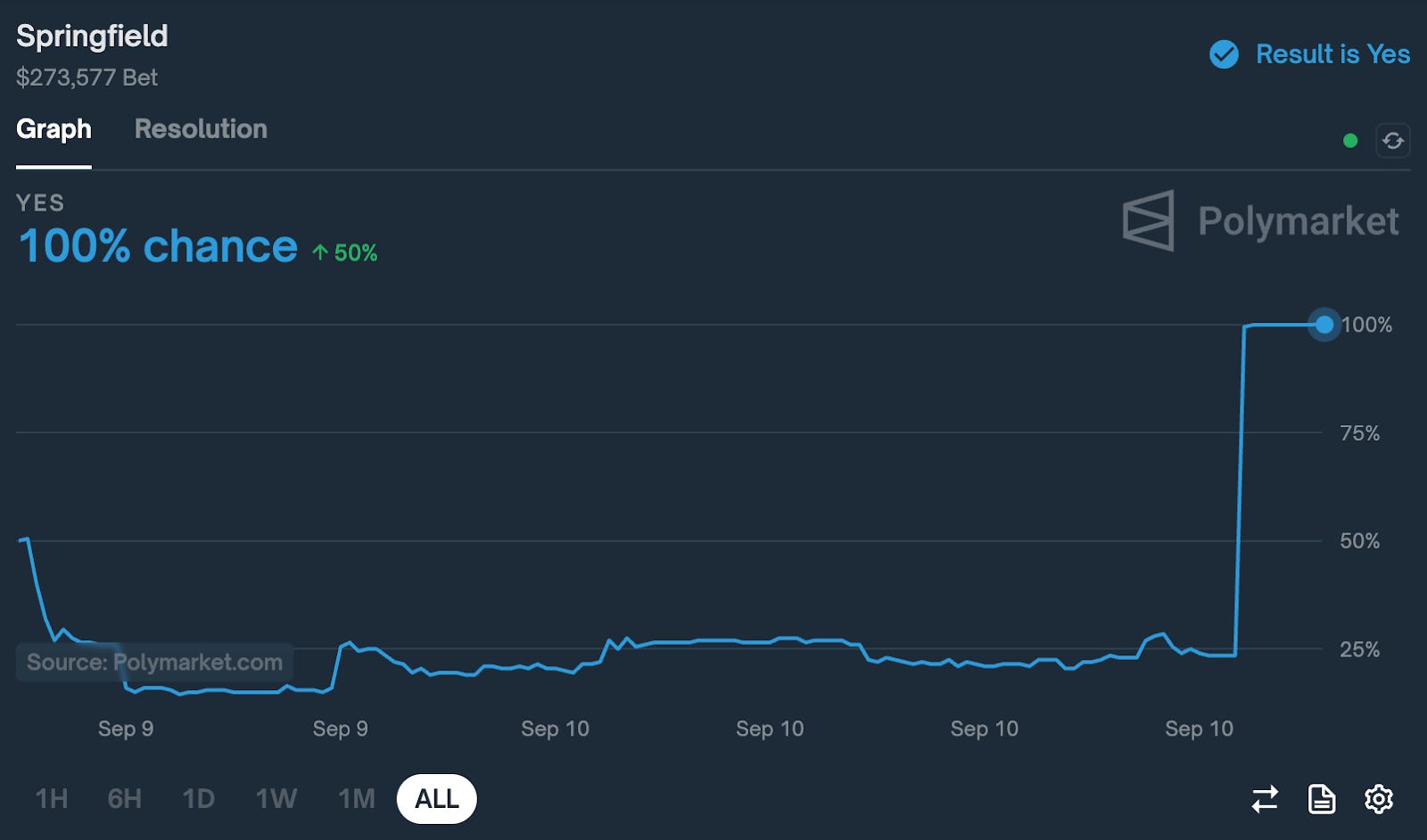Click the 100% endpoint marker on the graph
The width and height of the screenshot is (1427, 840).
tap(1324, 325)
